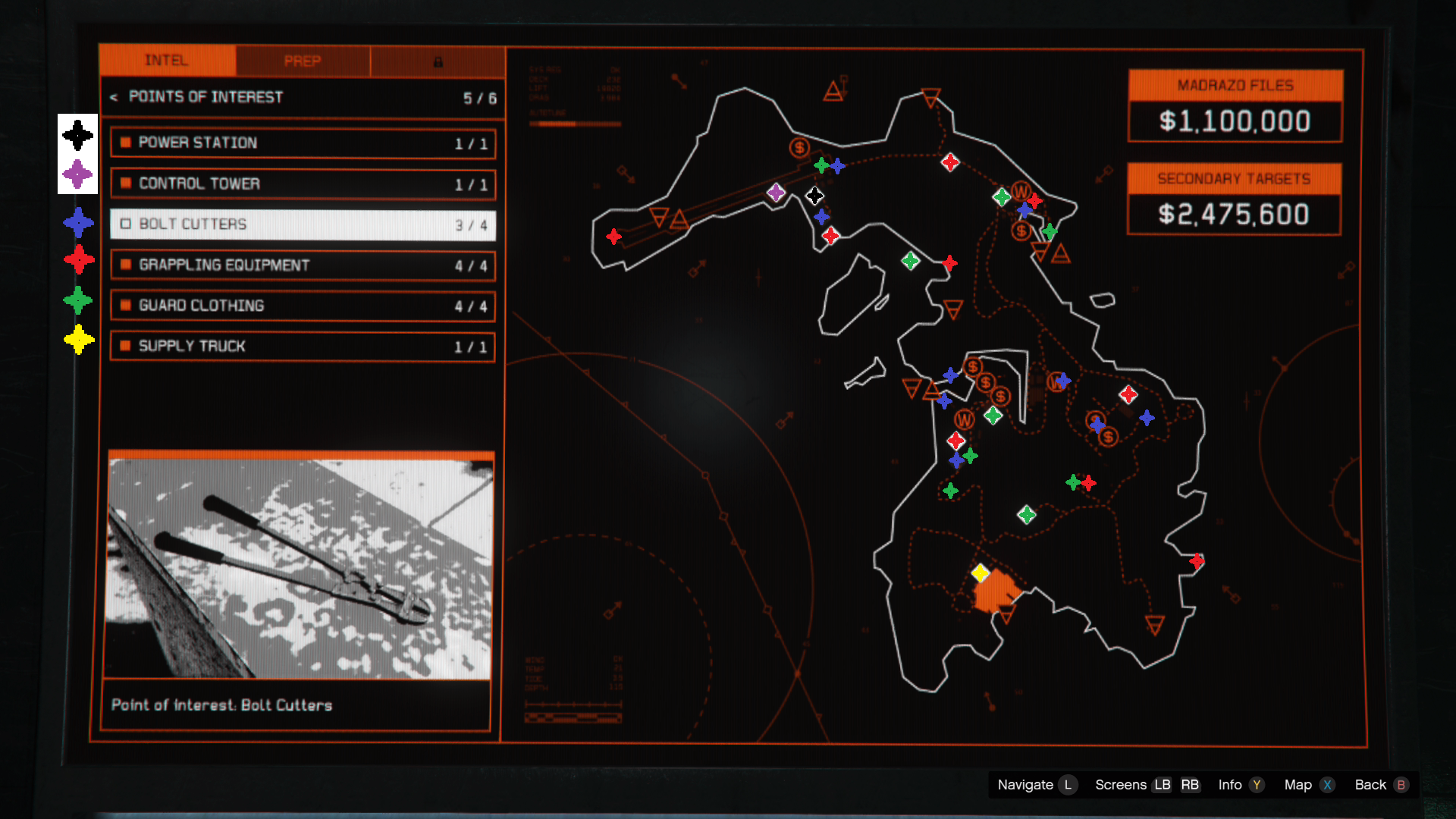
Task: Click the triangle icon on the southeast coast
Action: (x=1154, y=626)
